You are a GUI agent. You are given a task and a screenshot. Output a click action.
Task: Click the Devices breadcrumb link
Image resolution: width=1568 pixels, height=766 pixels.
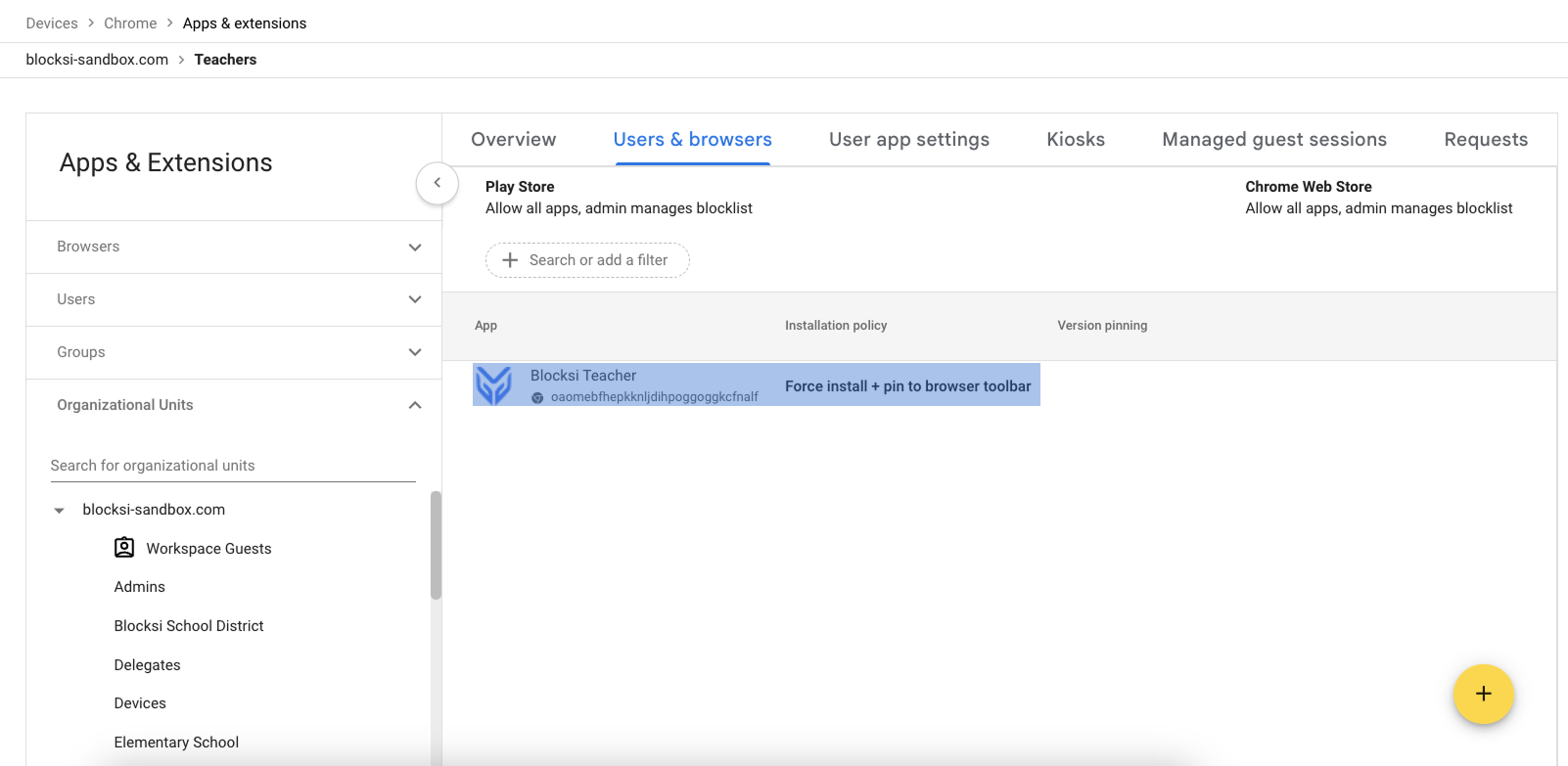(52, 23)
